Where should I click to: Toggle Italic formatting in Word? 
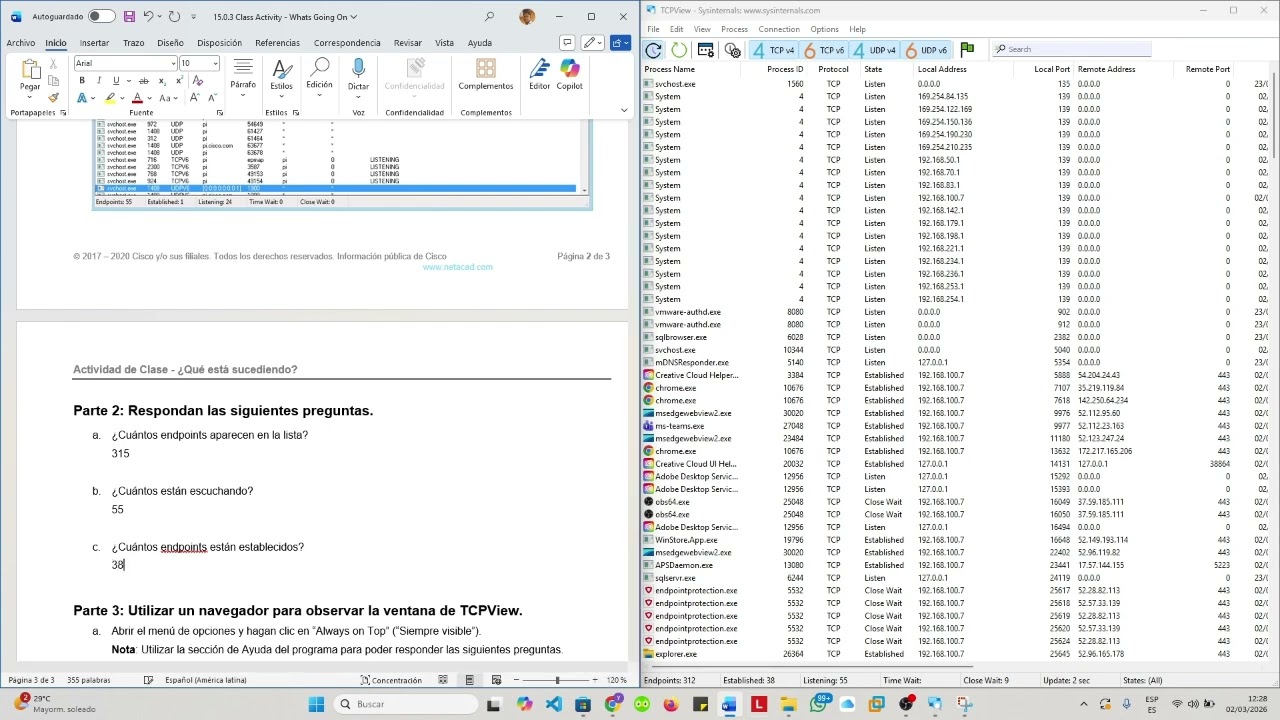[x=99, y=81]
